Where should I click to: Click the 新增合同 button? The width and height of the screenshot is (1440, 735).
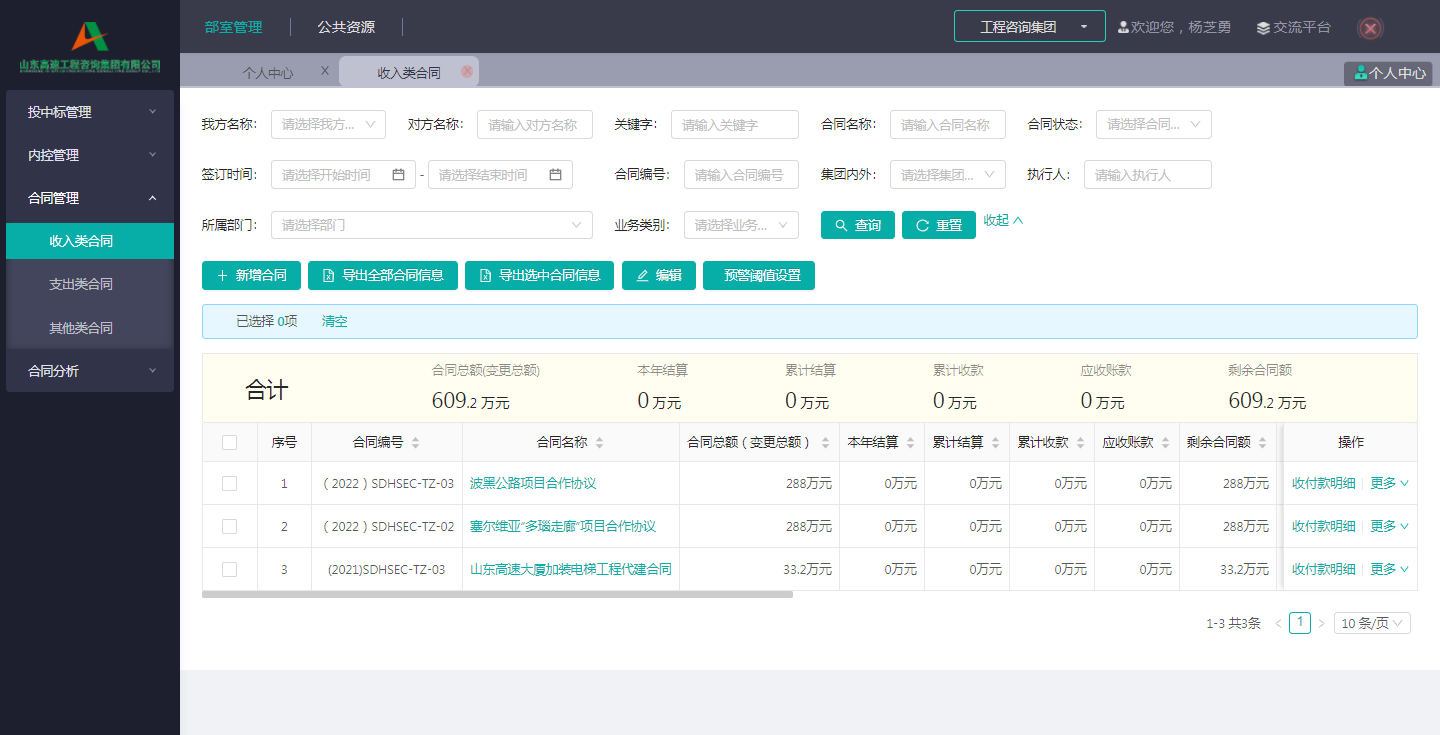click(x=251, y=276)
